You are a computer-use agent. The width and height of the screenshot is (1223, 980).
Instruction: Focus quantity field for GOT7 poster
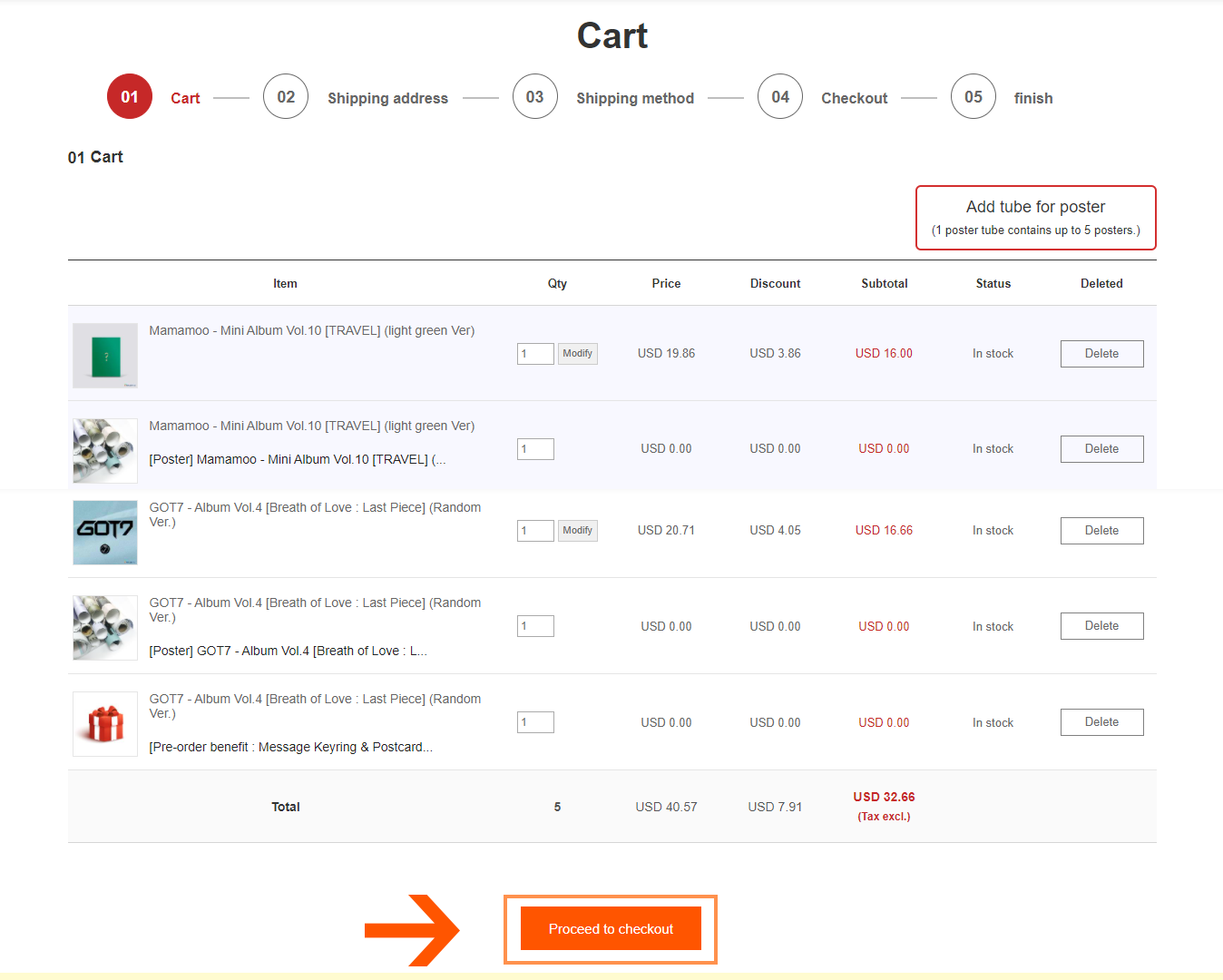tap(535, 626)
